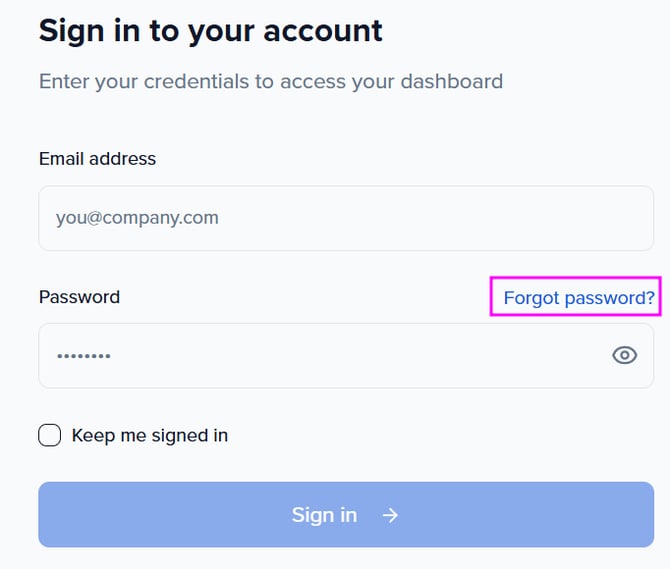
Task: Click the "Sign in" text on the blue button
Action: click(x=324, y=515)
